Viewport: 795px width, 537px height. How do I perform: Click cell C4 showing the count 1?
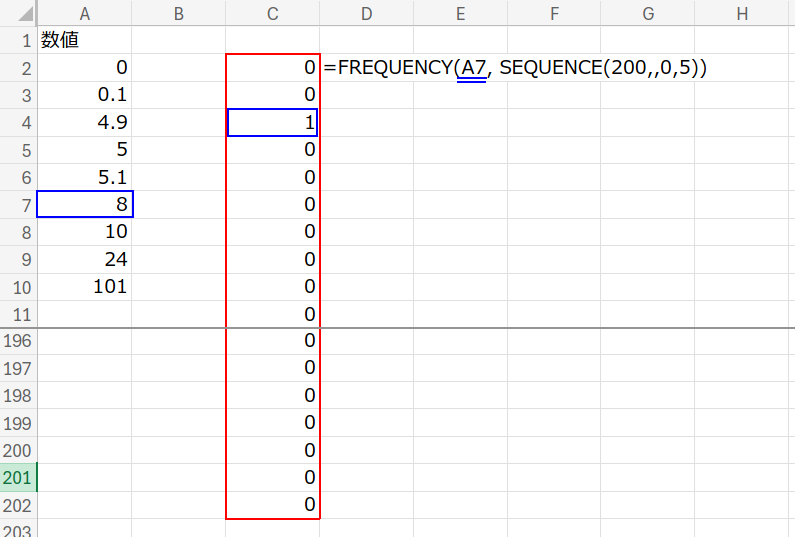point(272,123)
